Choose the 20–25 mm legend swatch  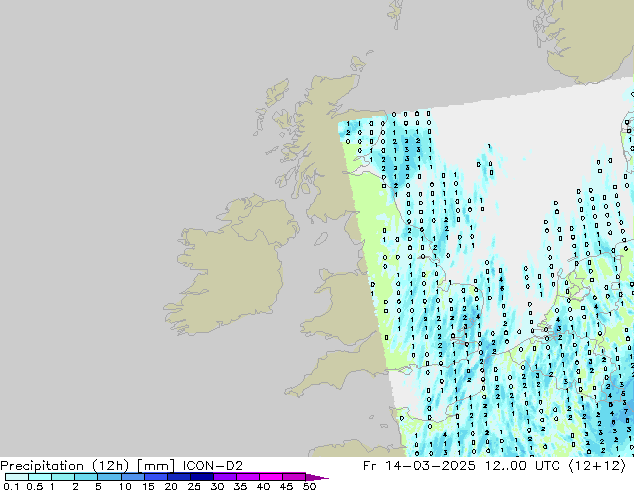coord(178,477)
